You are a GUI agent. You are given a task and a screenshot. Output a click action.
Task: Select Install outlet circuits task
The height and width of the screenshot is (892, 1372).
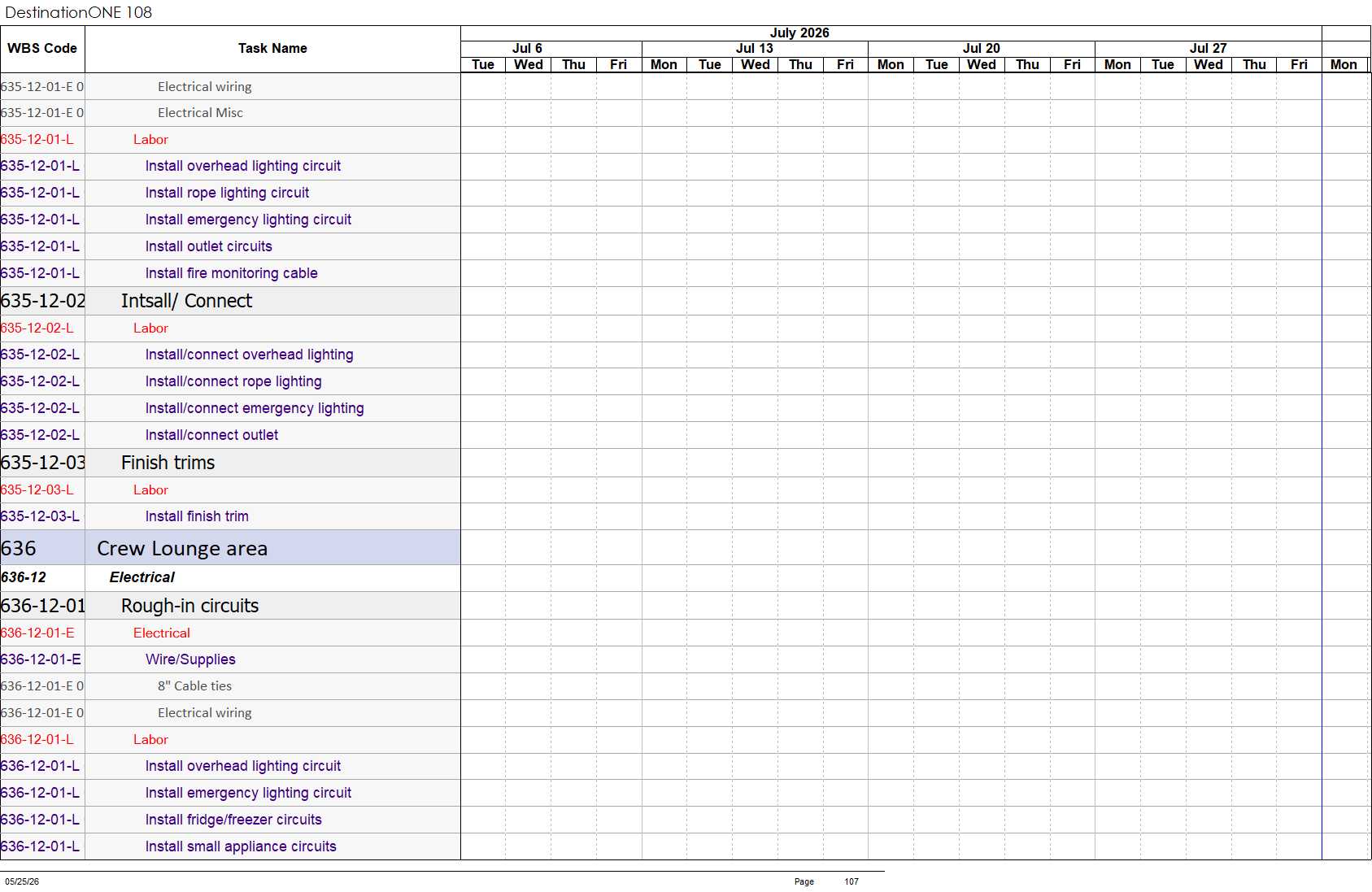pos(230,247)
